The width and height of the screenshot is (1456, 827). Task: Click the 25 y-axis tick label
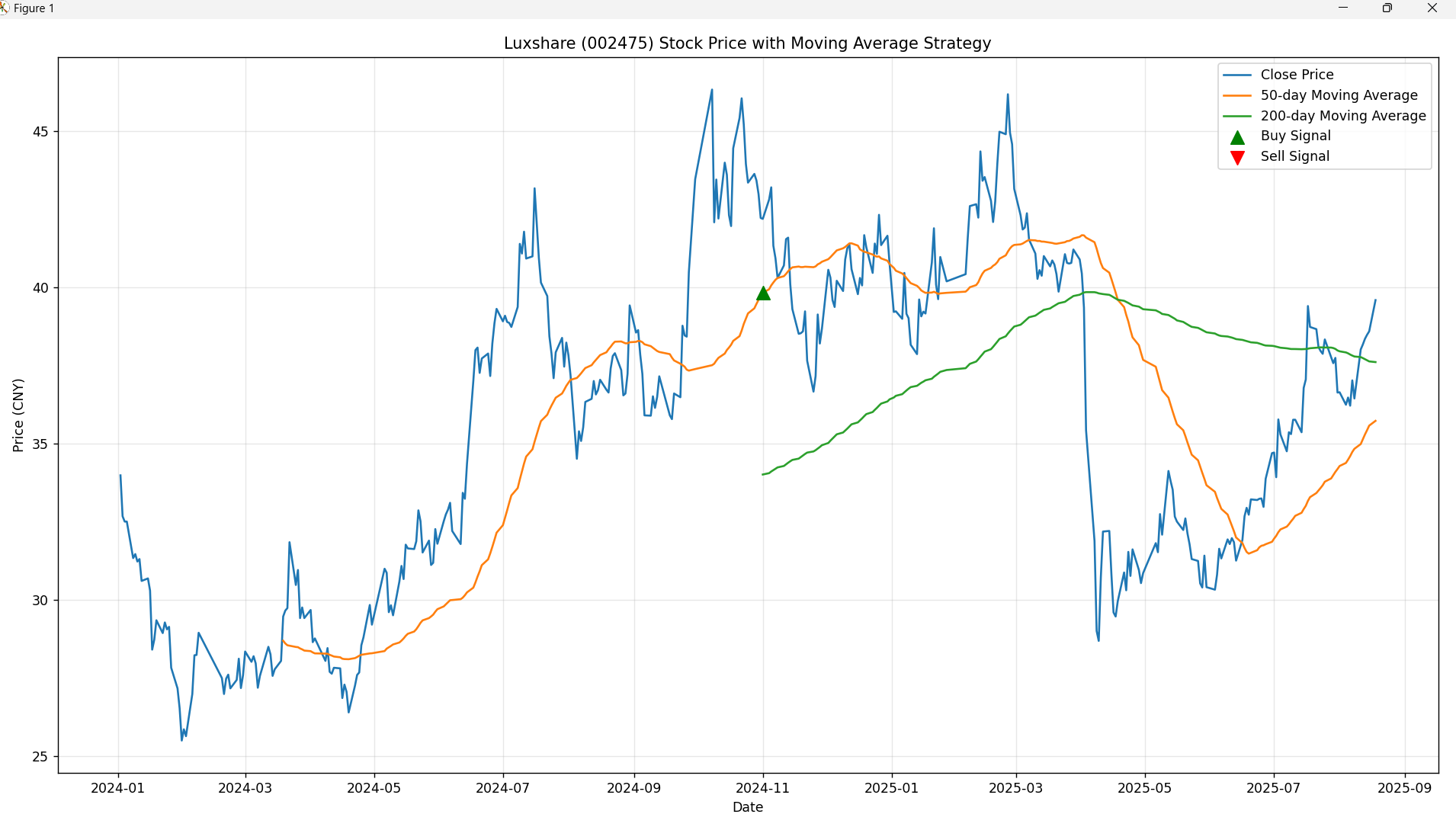pyautogui.click(x=40, y=757)
